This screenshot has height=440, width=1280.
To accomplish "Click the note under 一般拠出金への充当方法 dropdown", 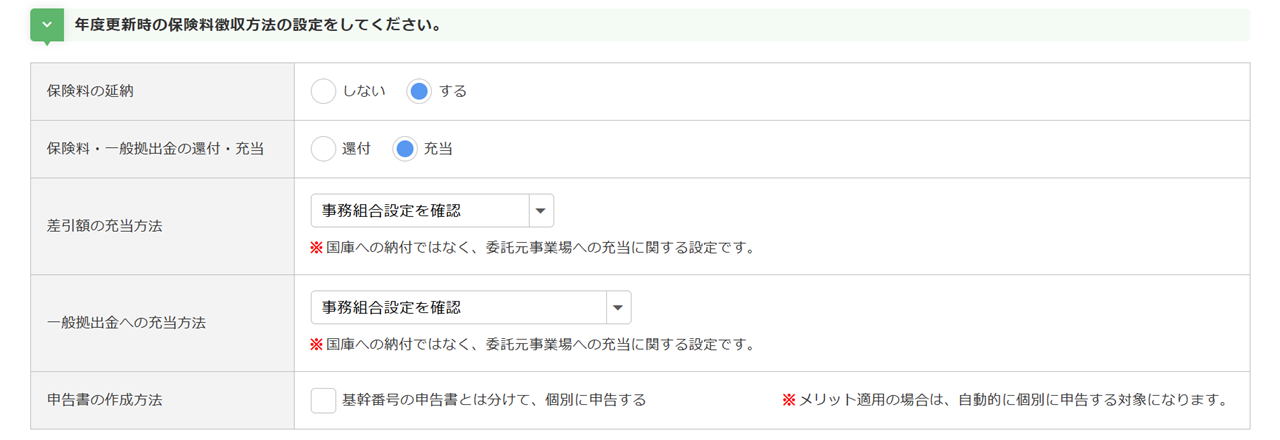I will click(532, 344).
